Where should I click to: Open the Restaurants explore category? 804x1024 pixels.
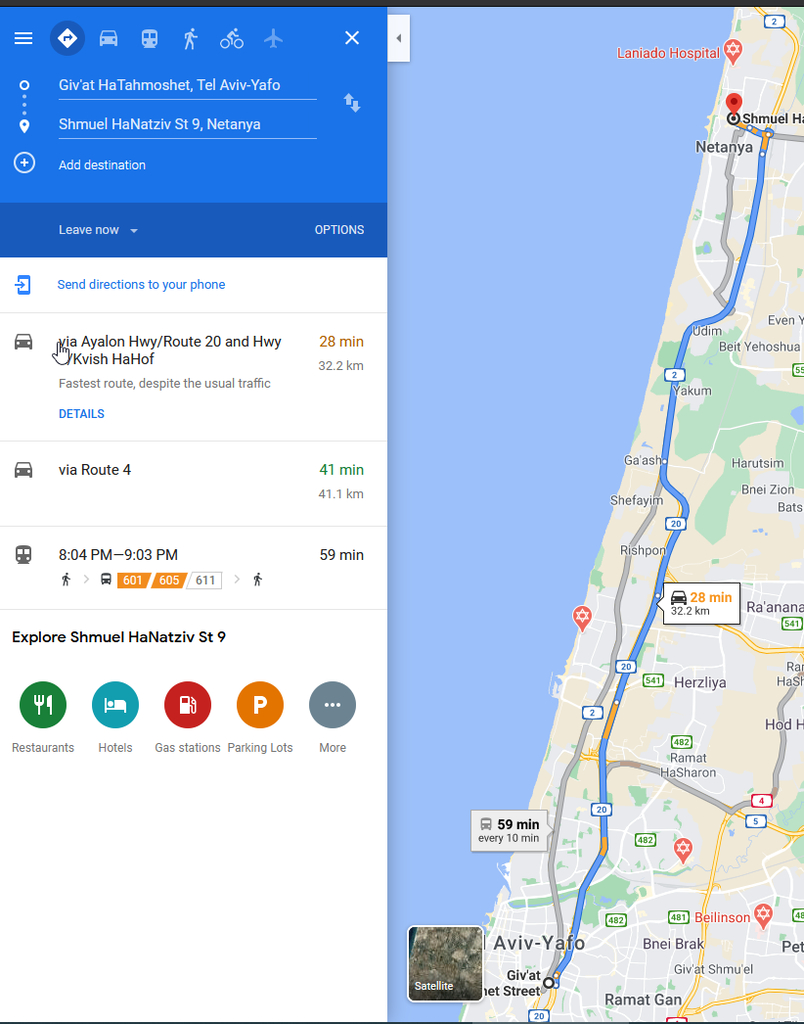[x=43, y=705]
